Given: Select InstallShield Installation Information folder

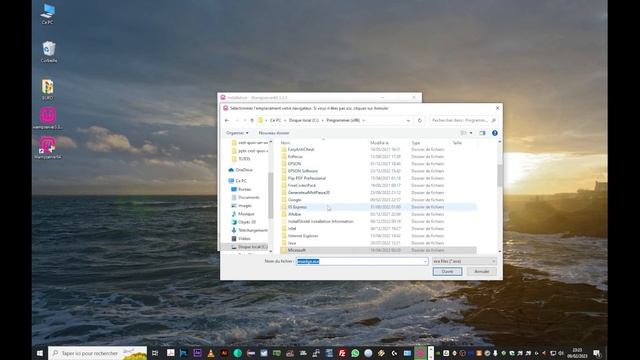Looking at the screenshot, I should click(320, 221).
